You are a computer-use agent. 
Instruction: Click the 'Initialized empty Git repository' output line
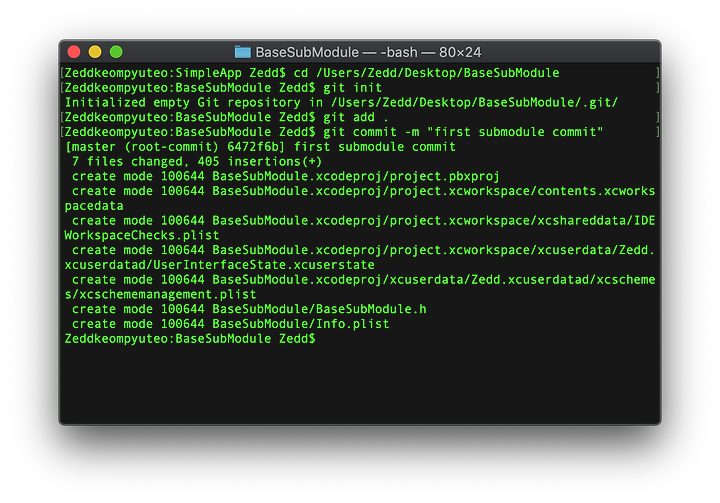pos(341,102)
